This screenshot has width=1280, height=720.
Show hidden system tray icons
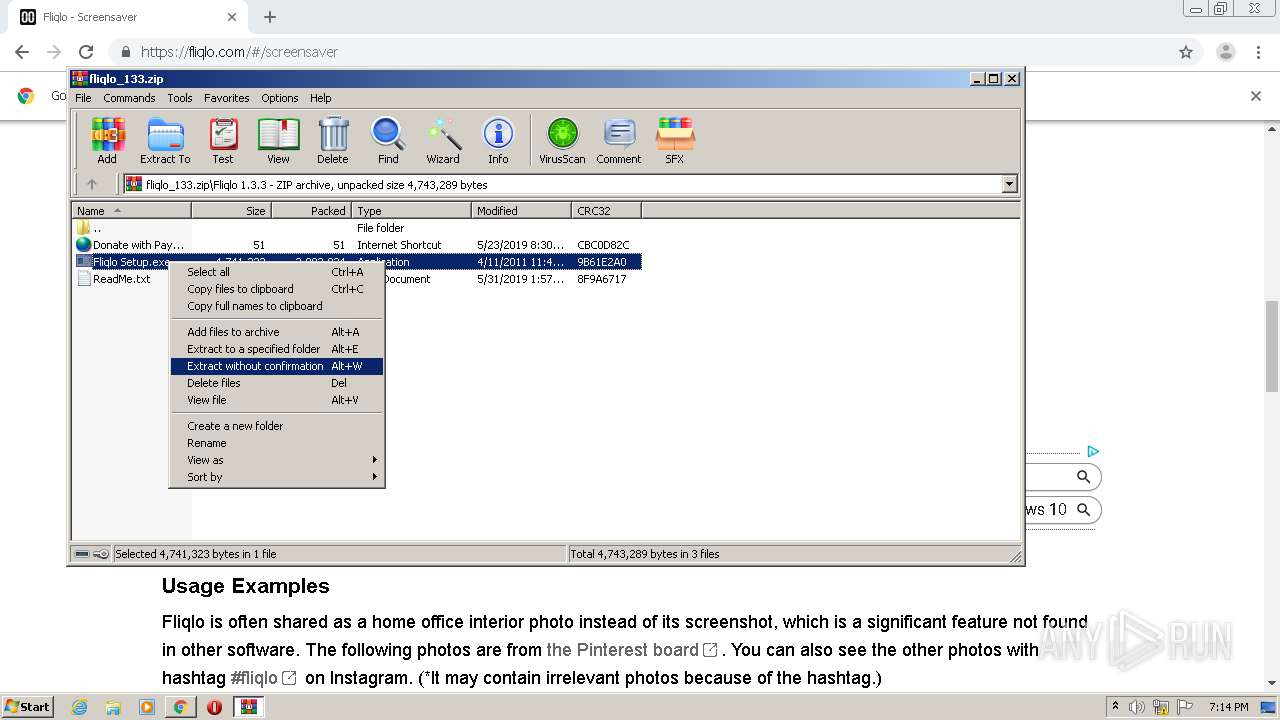pos(1115,707)
